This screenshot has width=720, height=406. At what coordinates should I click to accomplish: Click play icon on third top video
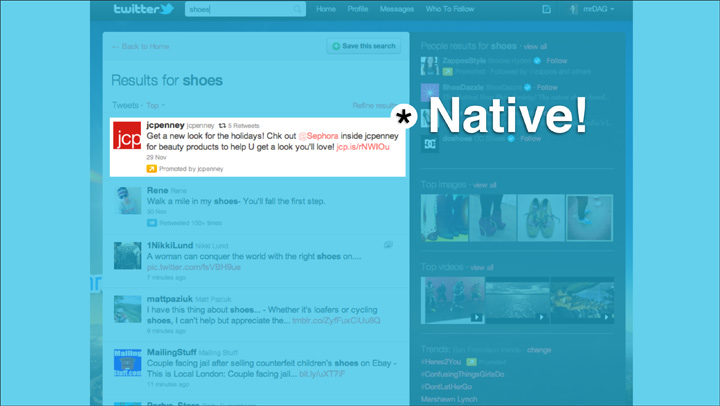click(x=607, y=317)
